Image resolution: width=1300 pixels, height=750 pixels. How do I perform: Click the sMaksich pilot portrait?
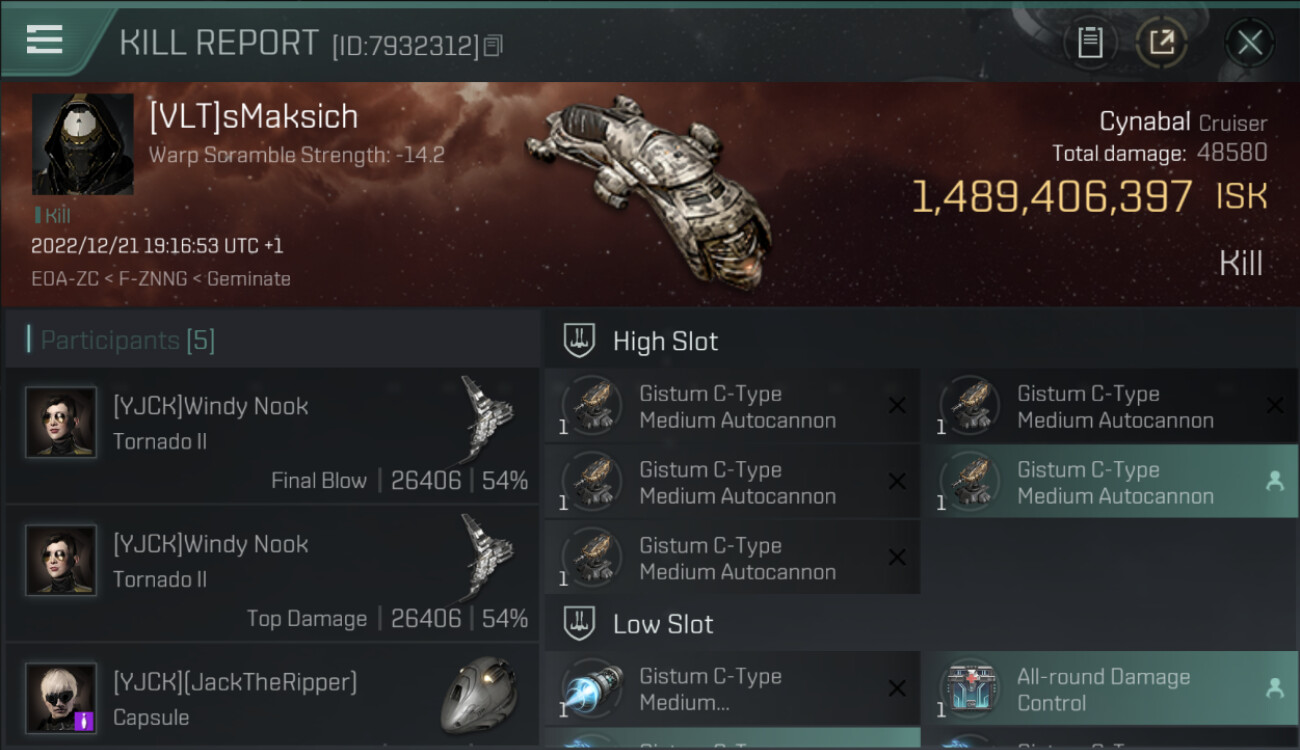83,144
